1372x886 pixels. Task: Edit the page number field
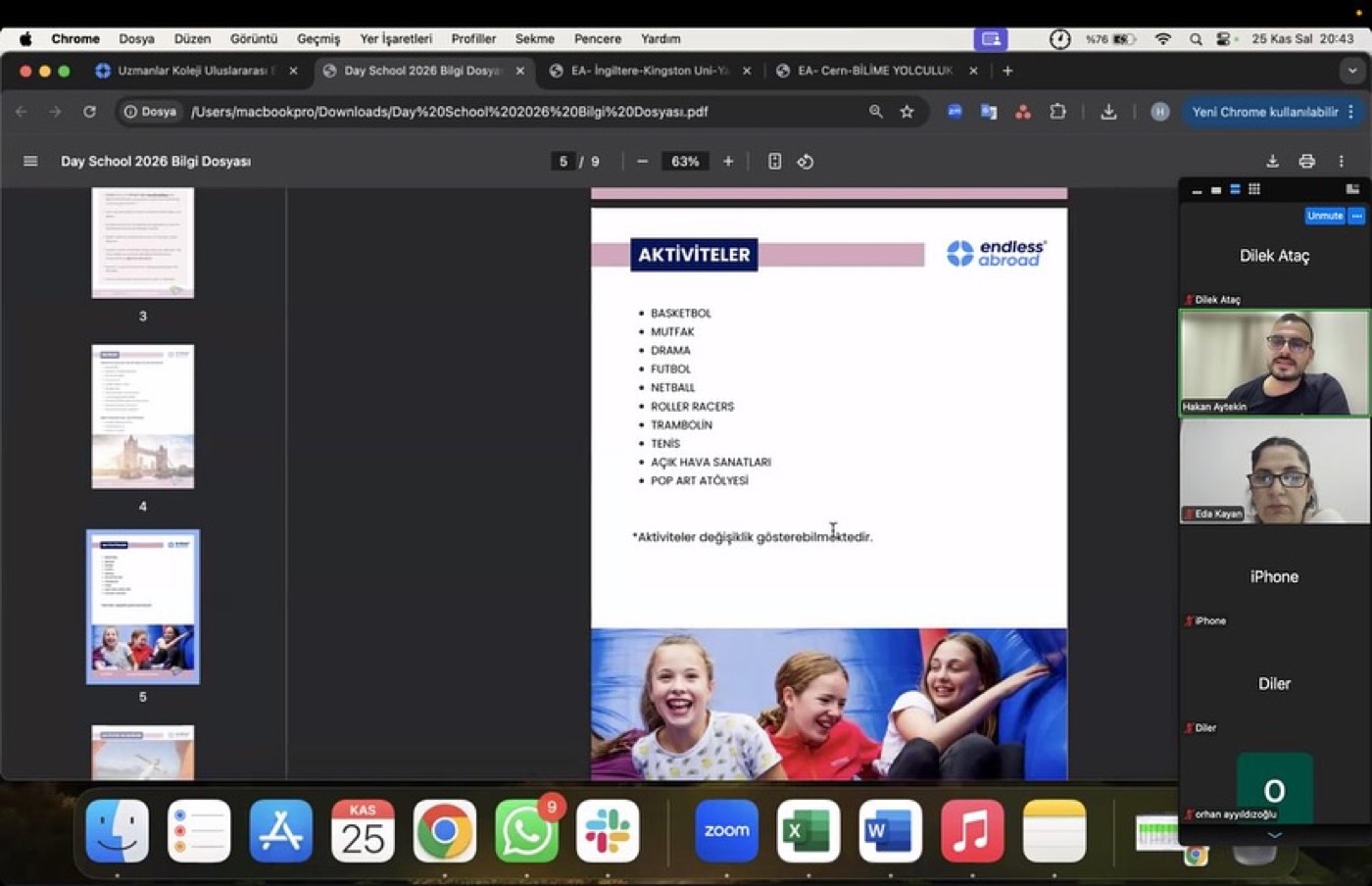point(563,162)
